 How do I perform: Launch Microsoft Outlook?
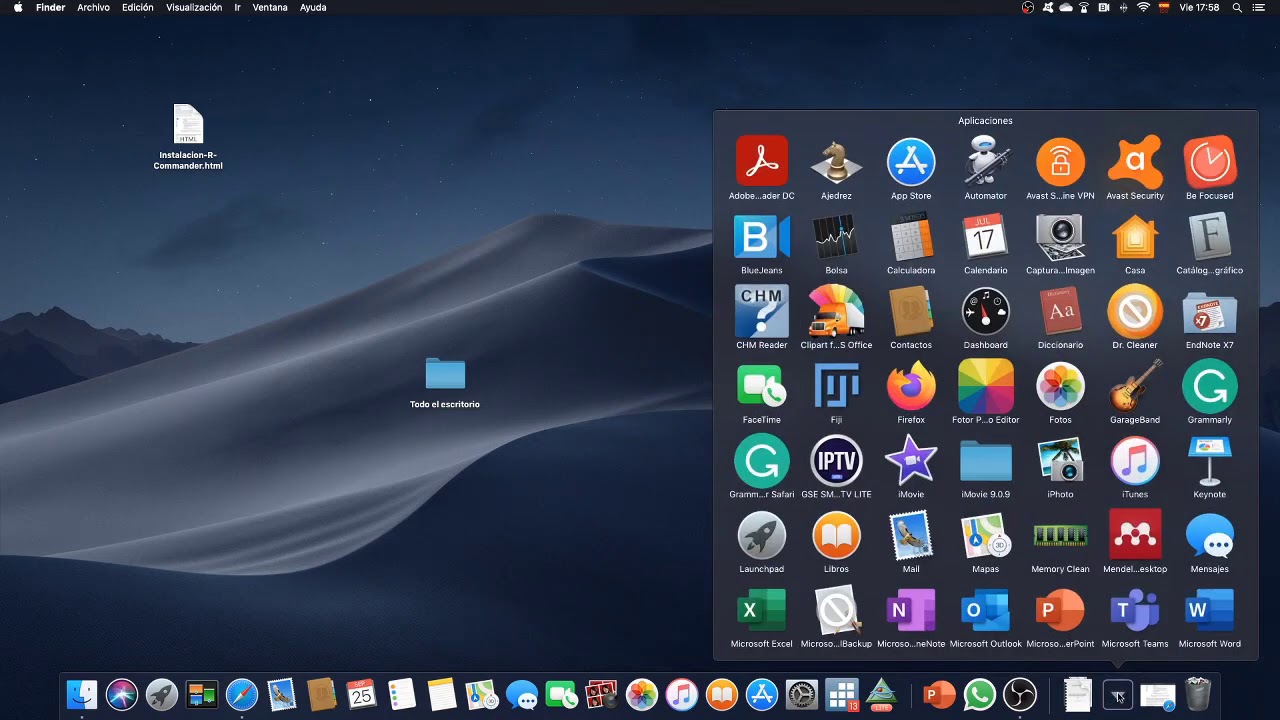(x=986, y=610)
